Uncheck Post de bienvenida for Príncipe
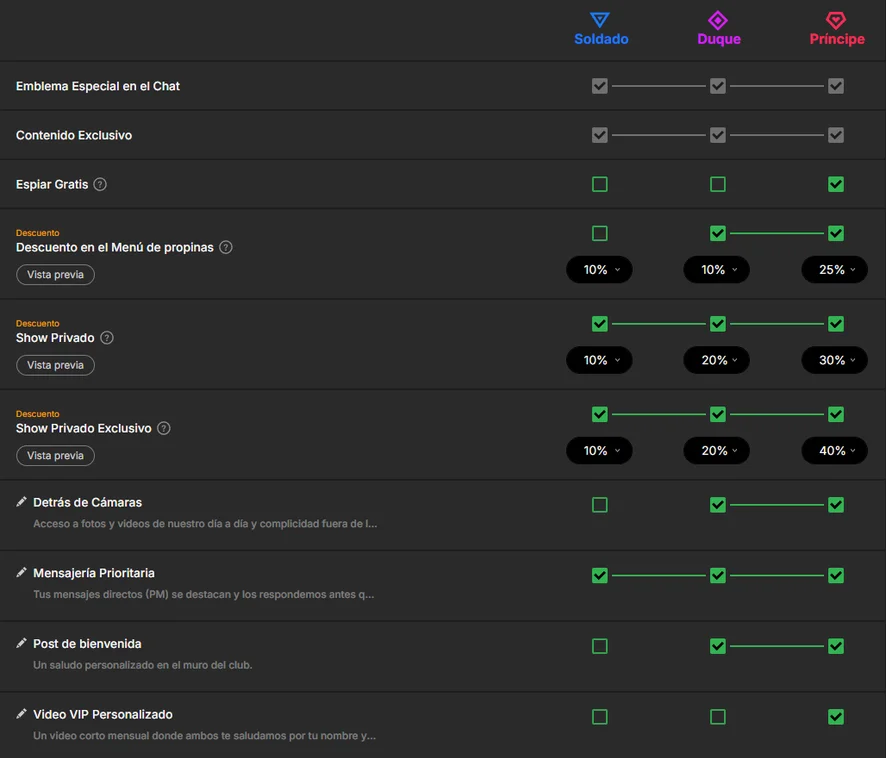The image size is (886, 758). point(836,646)
